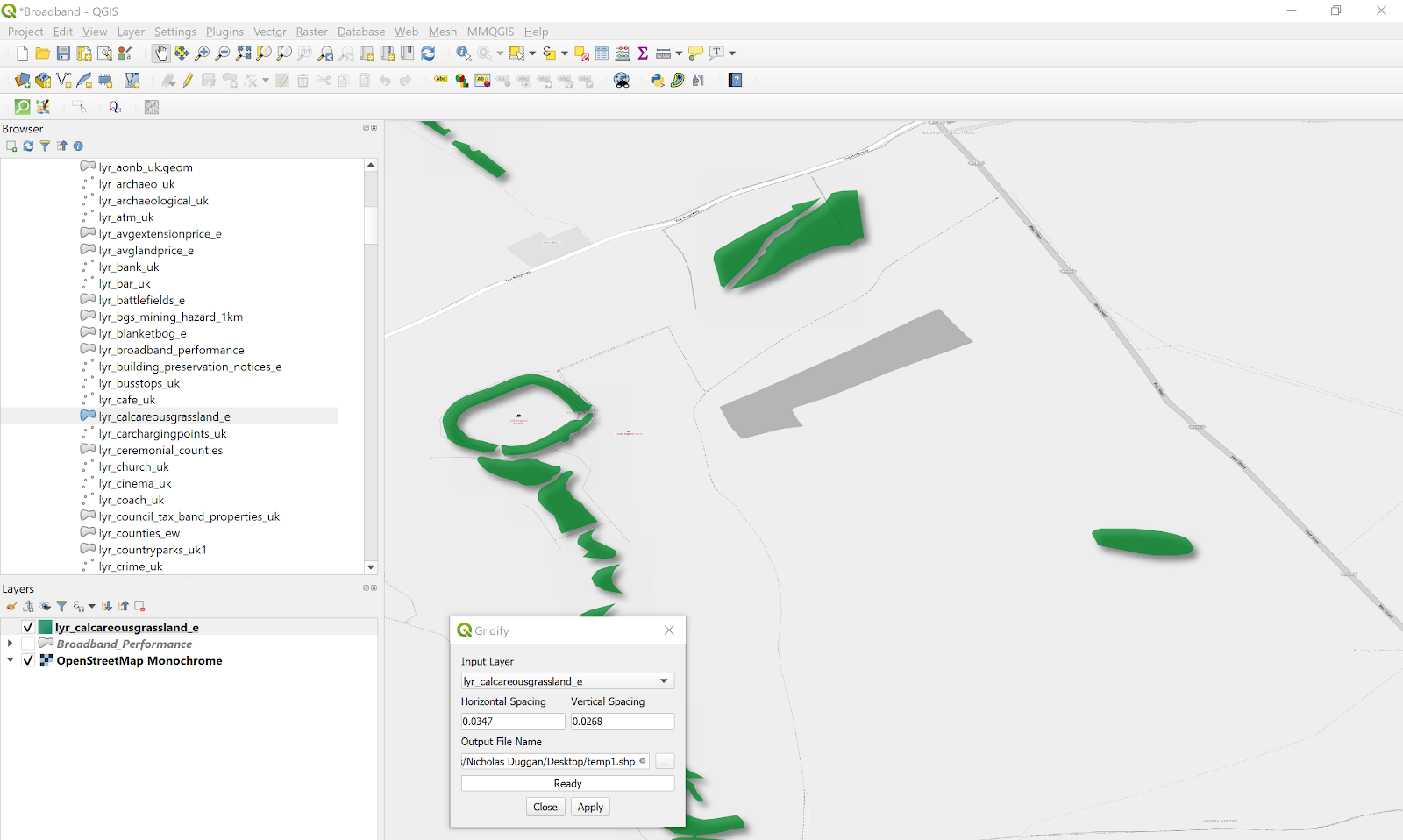
Task: Click the map tips speech bubble icon
Action: tap(695, 53)
